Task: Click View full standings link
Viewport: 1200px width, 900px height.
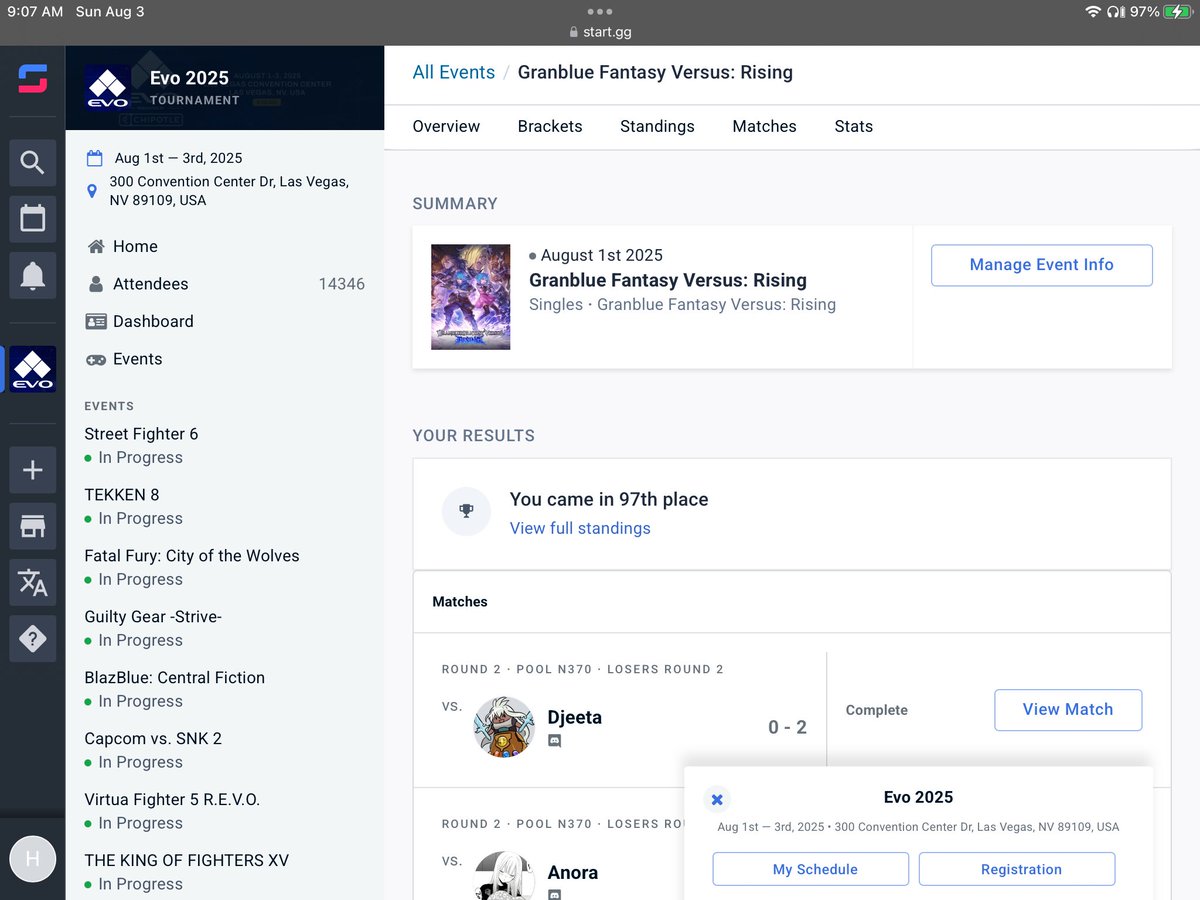Action: tap(580, 528)
